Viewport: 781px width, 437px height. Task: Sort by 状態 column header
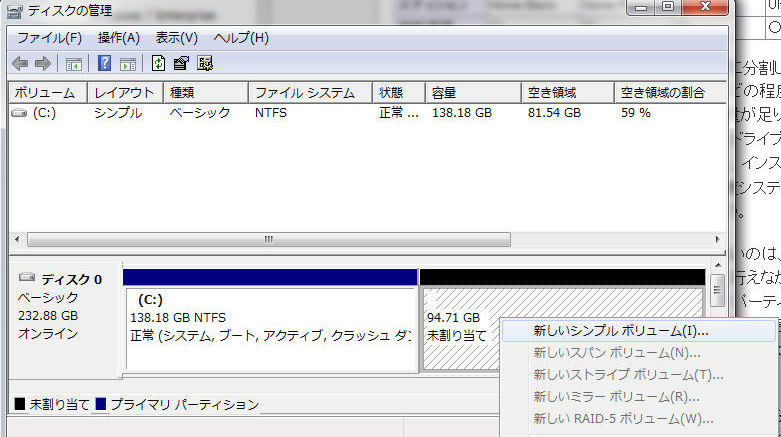click(399, 93)
